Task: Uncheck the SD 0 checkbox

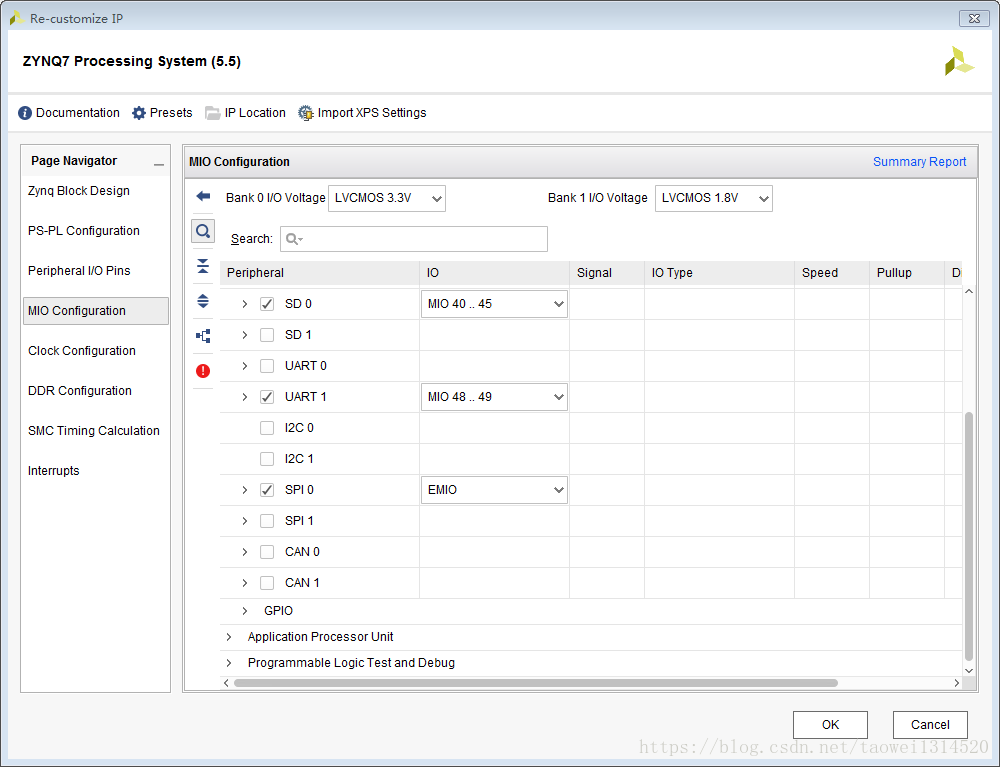Action: pos(267,304)
